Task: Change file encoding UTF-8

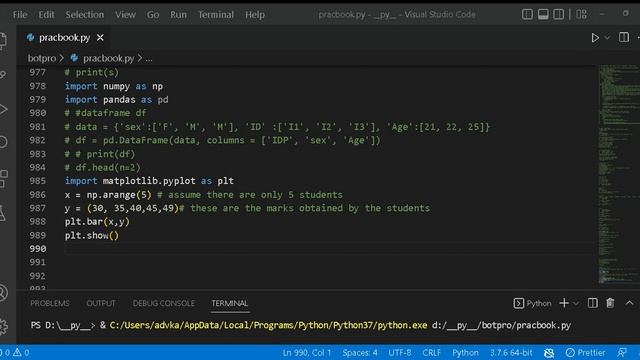Action: pyautogui.click(x=399, y=352)
